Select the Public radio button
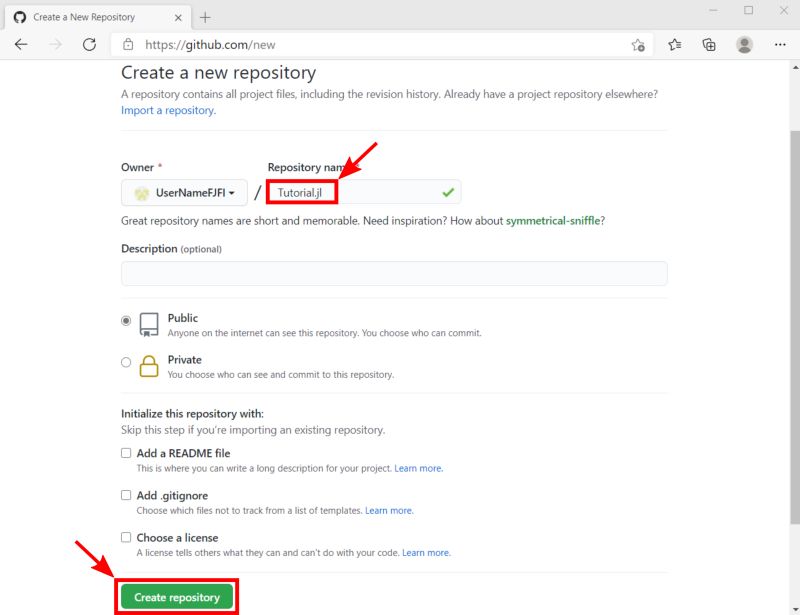Screen dimensions: 800x615 tap(126, 321)
